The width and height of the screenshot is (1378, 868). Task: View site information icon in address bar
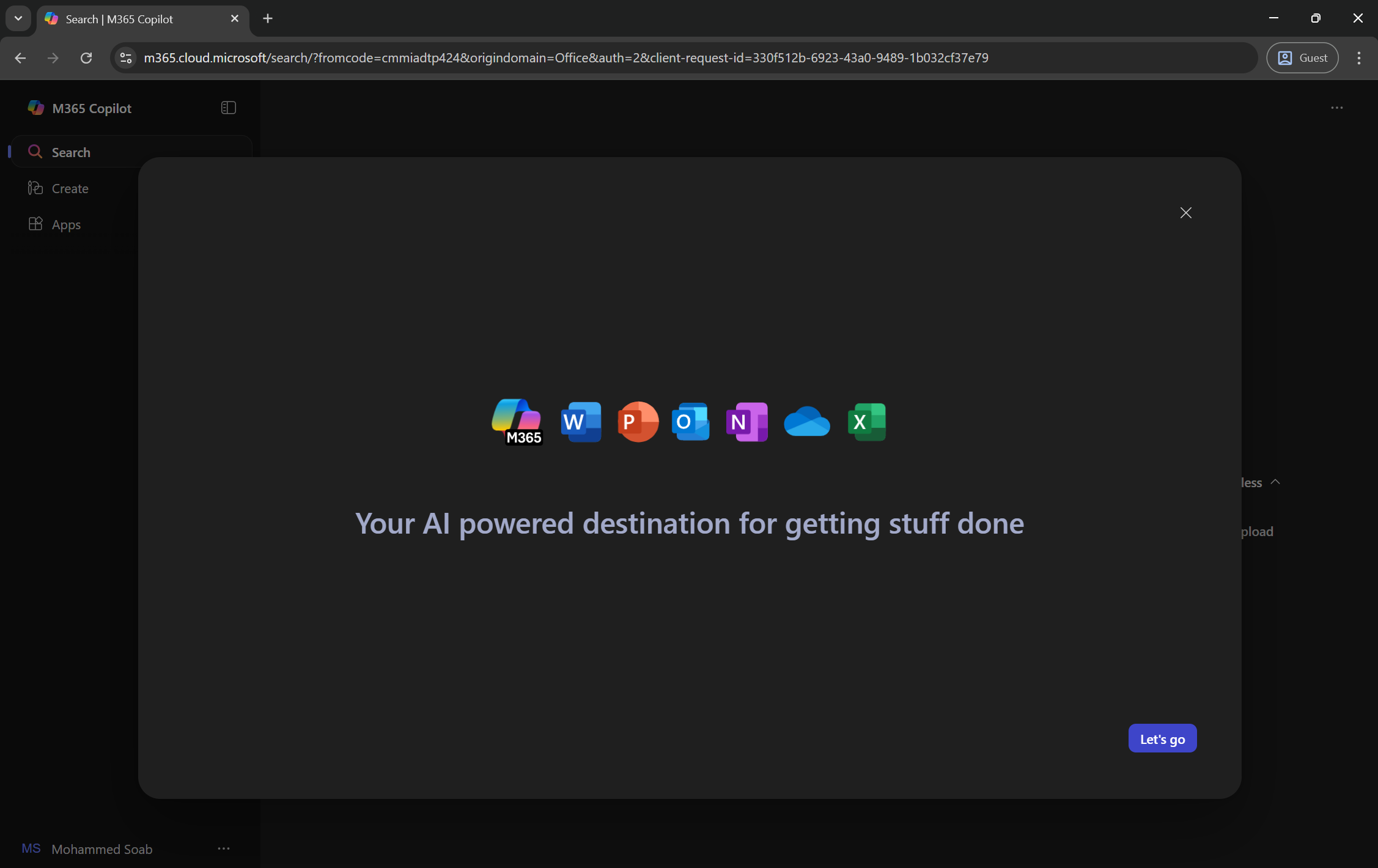pos(126,57)
